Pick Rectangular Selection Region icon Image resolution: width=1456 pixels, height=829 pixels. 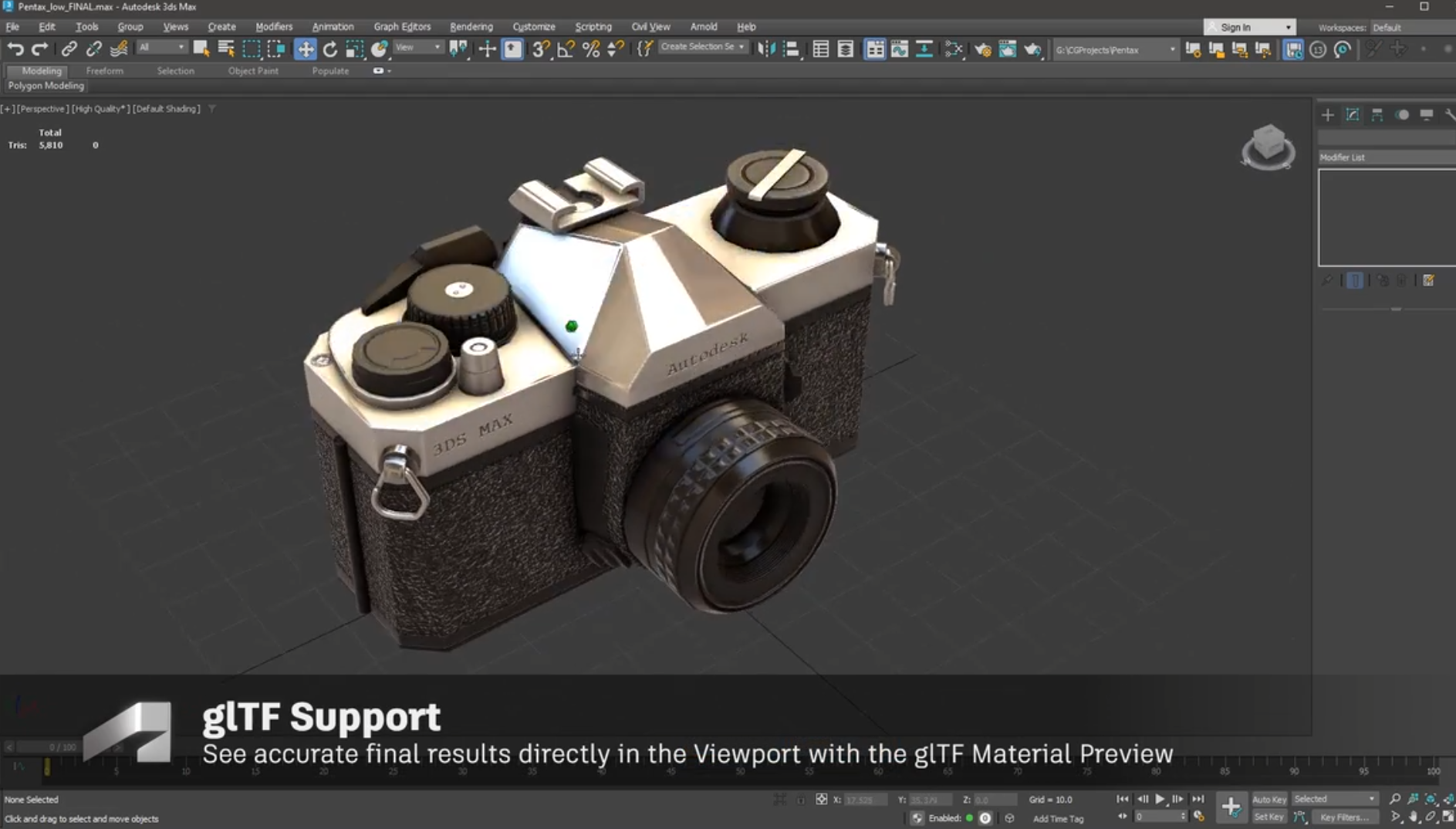[251, 49]
